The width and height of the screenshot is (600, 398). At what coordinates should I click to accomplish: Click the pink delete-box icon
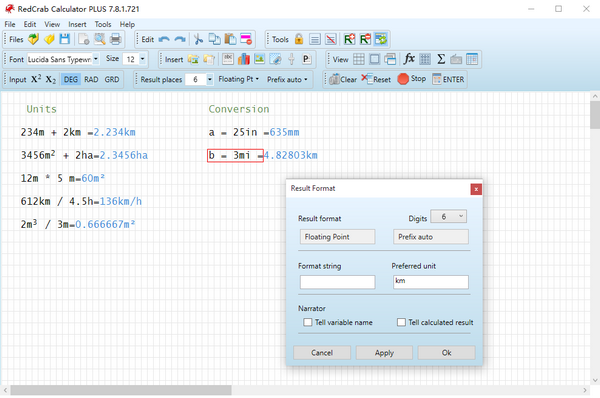point(246,39)
